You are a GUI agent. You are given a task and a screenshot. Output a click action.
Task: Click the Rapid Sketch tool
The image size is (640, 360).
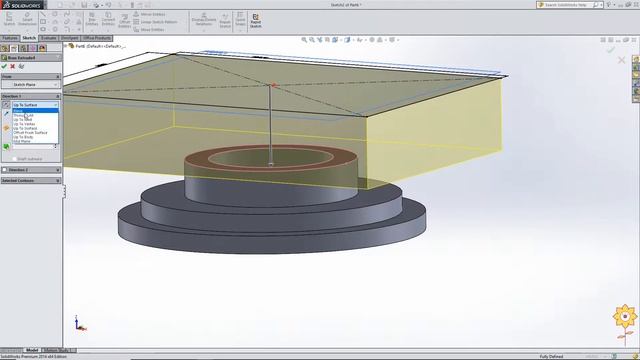(x=256, y=20)
